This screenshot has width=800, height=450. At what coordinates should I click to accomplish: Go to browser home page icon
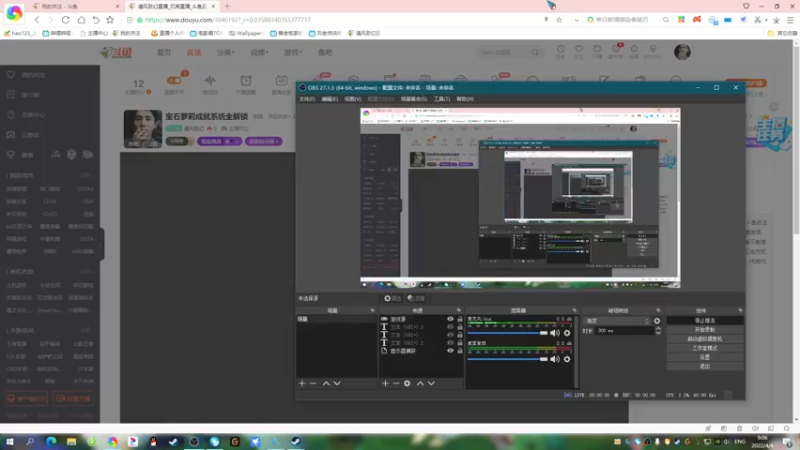click(x=81, y=20)
